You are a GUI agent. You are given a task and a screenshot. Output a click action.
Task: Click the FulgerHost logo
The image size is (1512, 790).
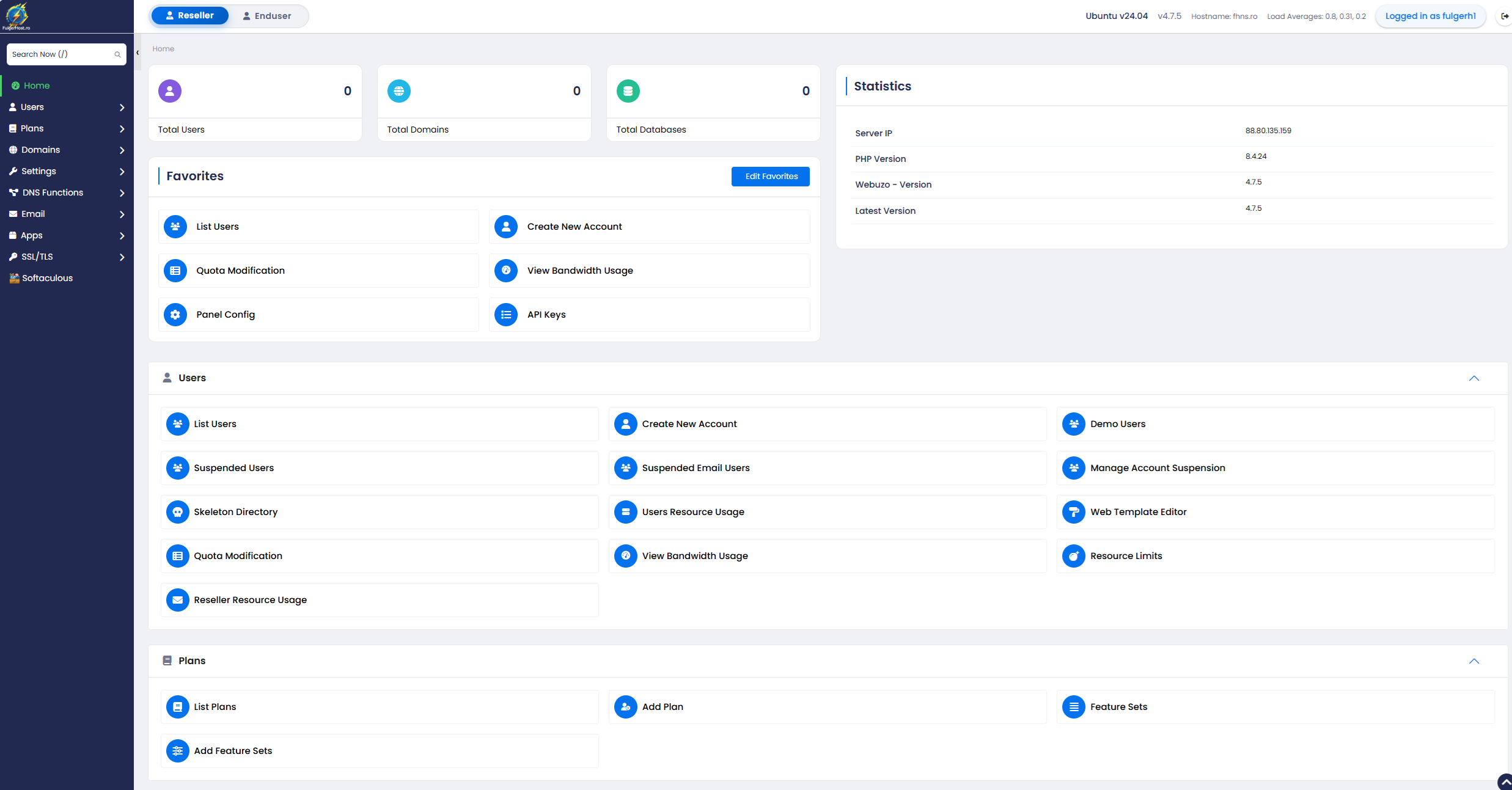click(x=17, y=16)
